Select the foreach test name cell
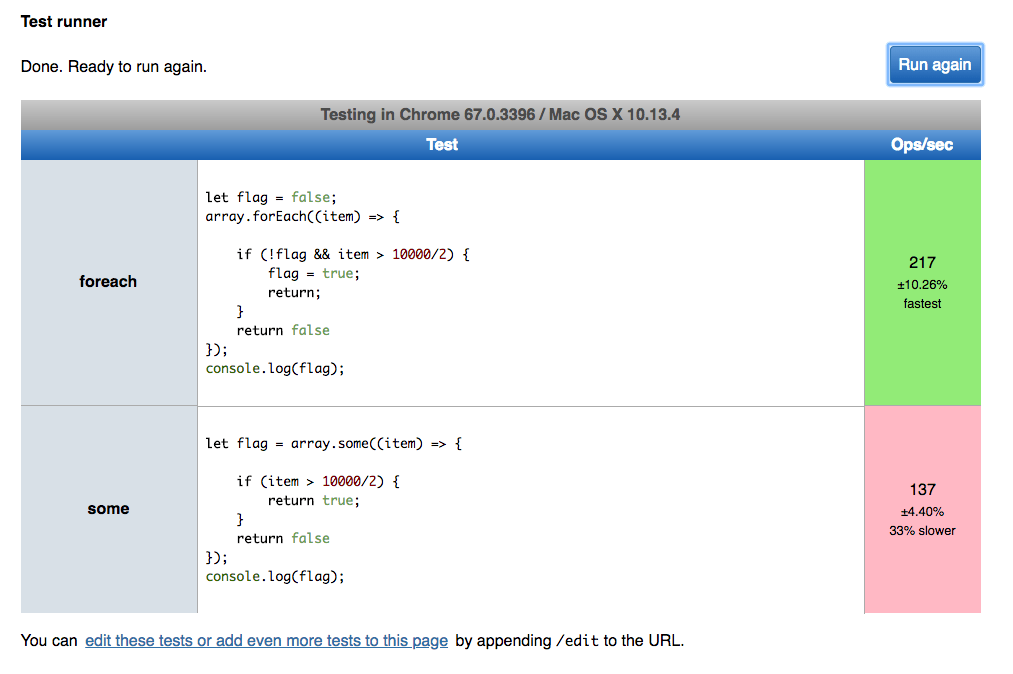The height and width of the screenshot is (674, 1013). coord(108,282)
